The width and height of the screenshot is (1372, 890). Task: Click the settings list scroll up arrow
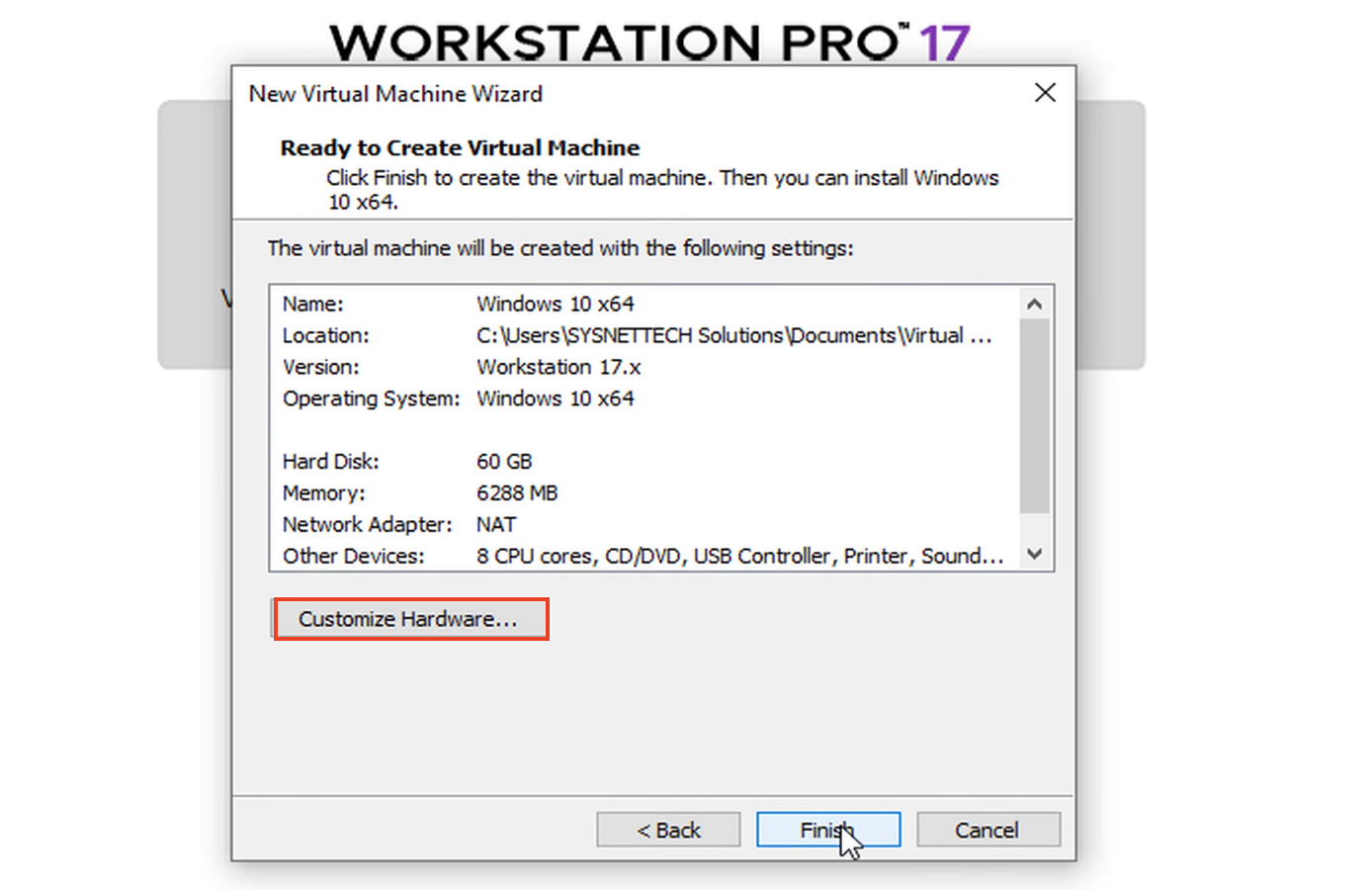click(1034, 304)
